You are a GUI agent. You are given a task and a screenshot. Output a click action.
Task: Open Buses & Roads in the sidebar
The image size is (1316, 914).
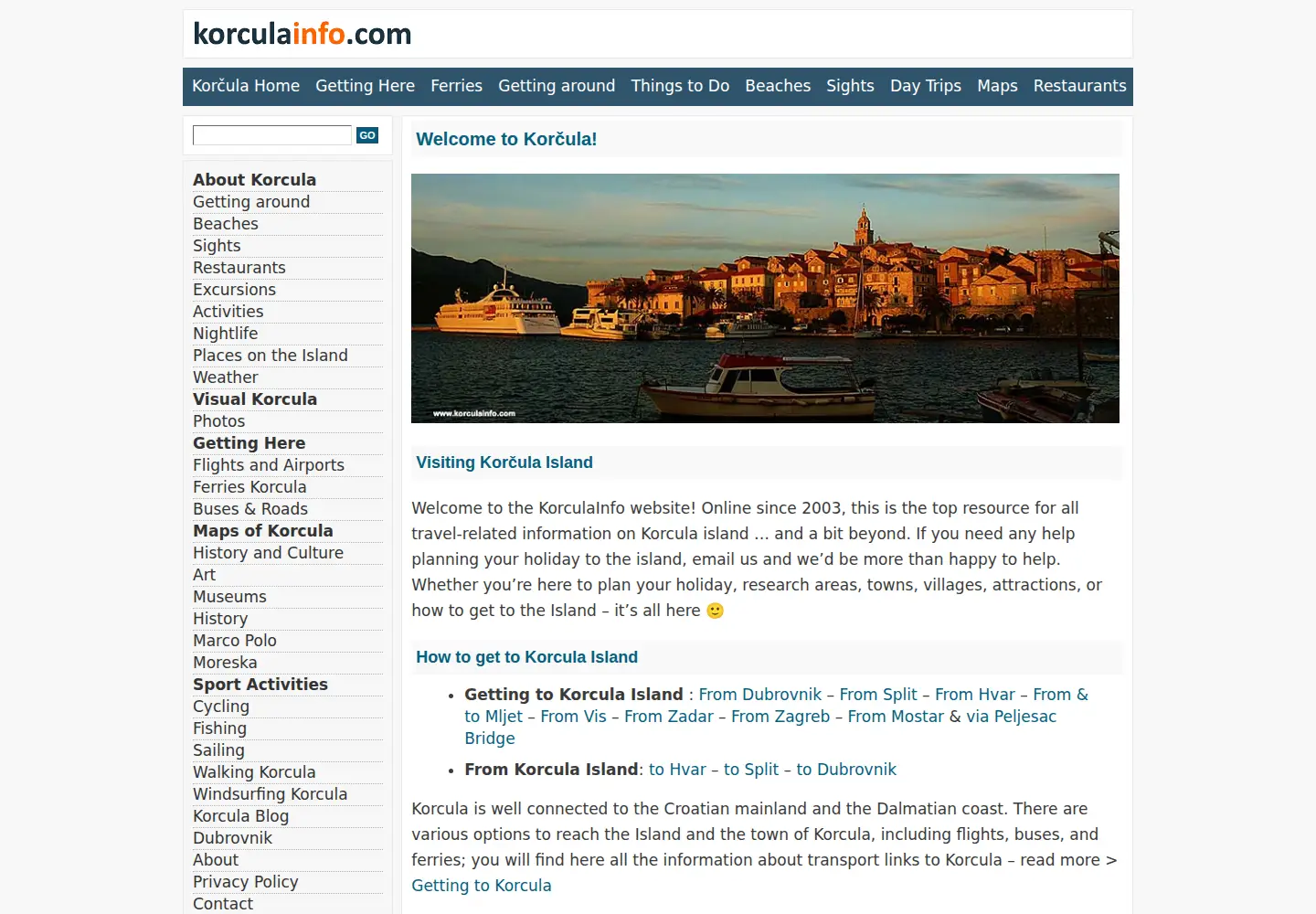(x=250, y=509)
